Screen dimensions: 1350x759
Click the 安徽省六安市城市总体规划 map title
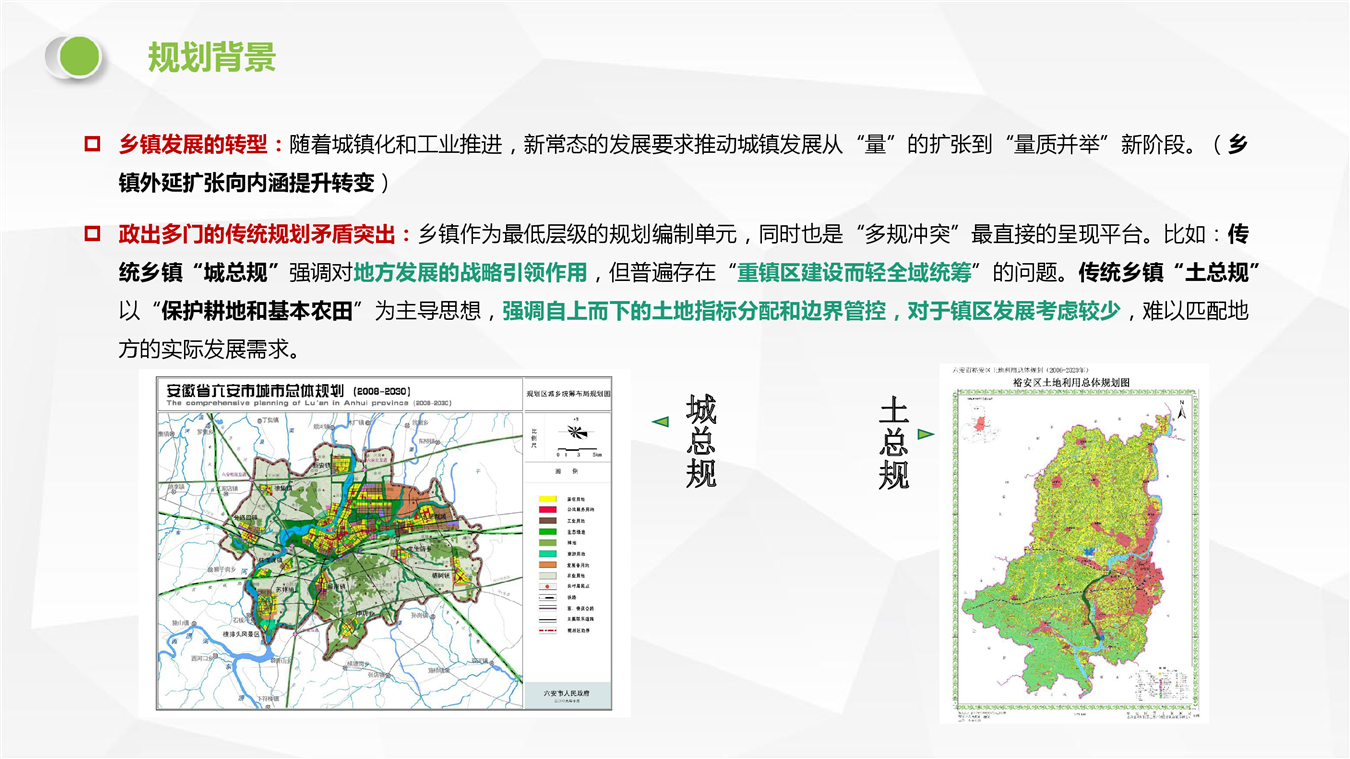point(290,390)
